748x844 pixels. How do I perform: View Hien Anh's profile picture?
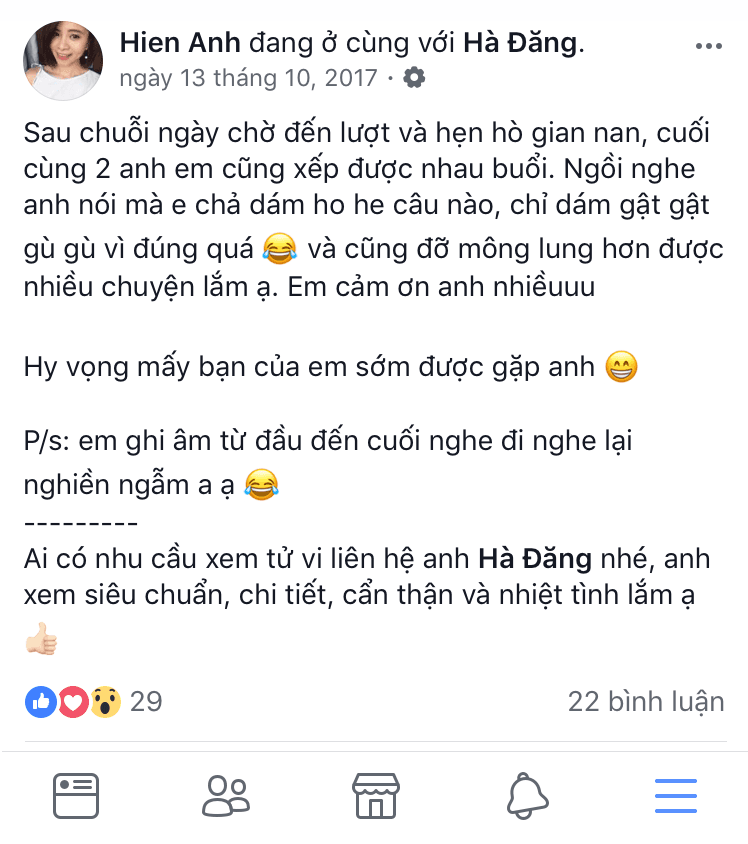[x=63, y=60]
